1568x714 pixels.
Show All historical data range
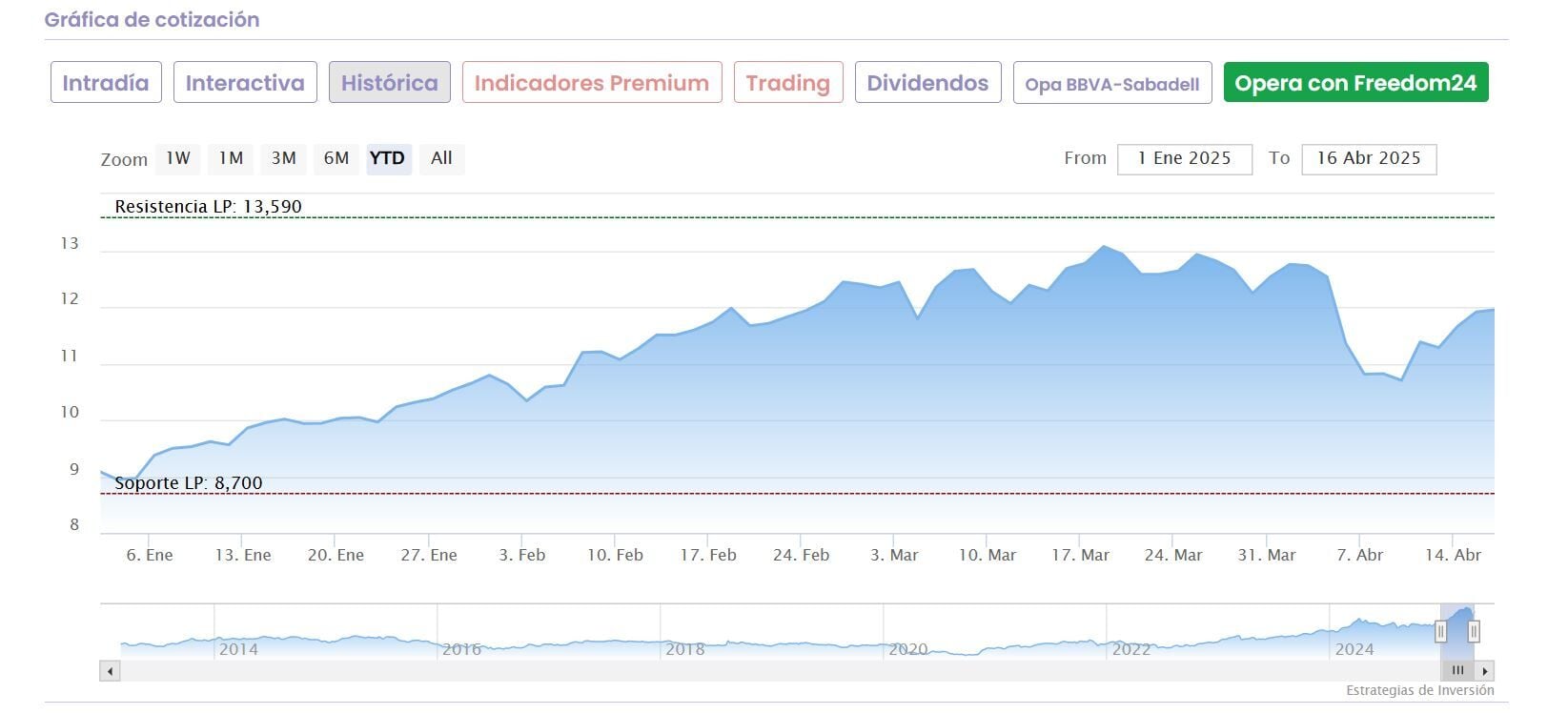441,158
